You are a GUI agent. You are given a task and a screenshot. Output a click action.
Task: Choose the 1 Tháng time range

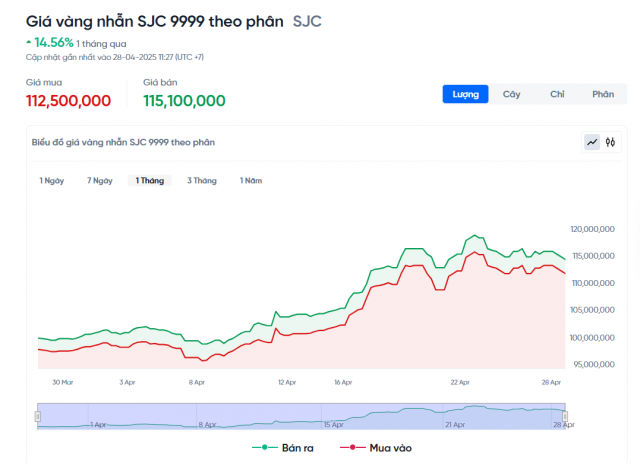150,180
